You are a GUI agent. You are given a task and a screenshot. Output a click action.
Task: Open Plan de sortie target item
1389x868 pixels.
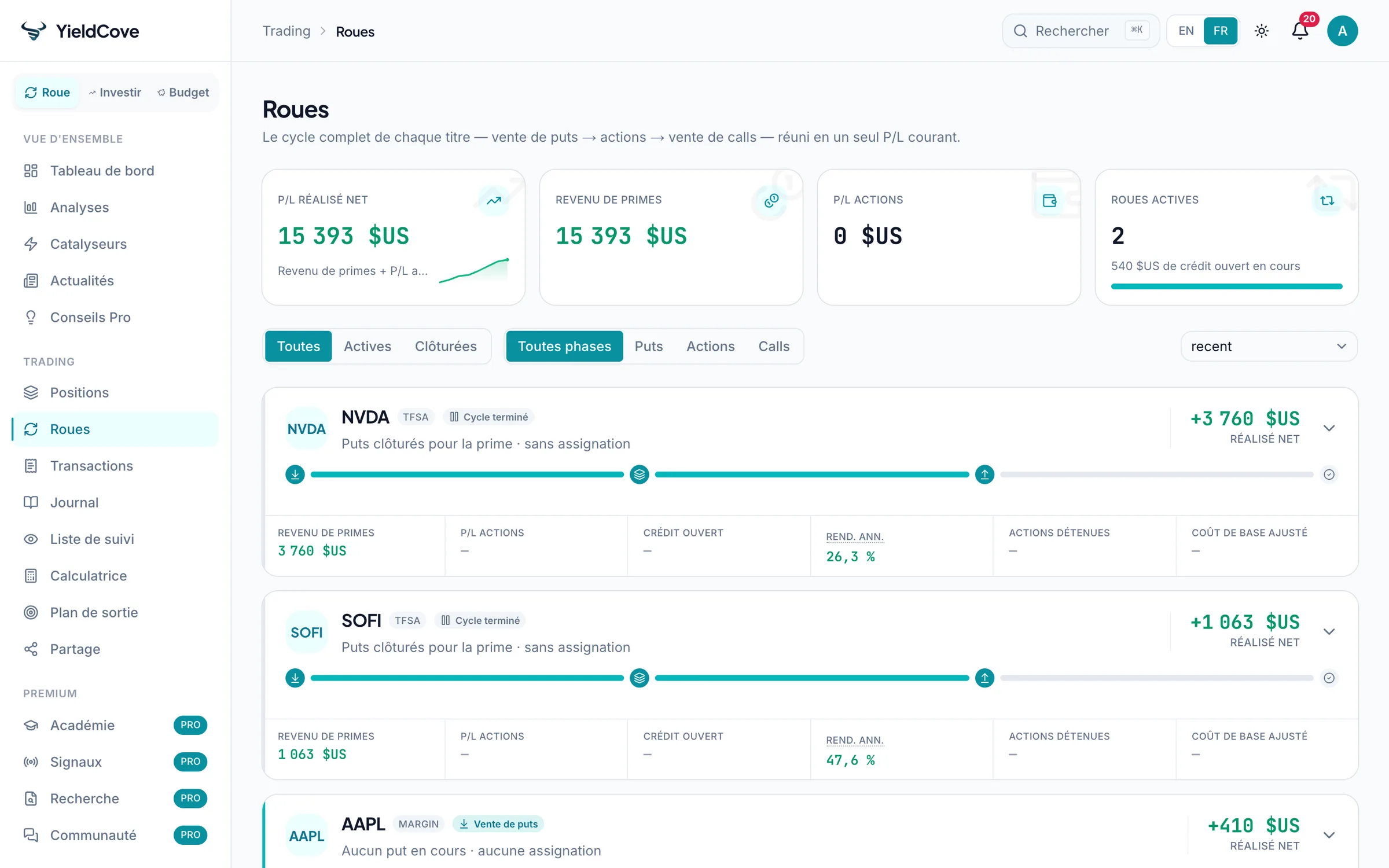pyautogui.click(x=115, y=612)
